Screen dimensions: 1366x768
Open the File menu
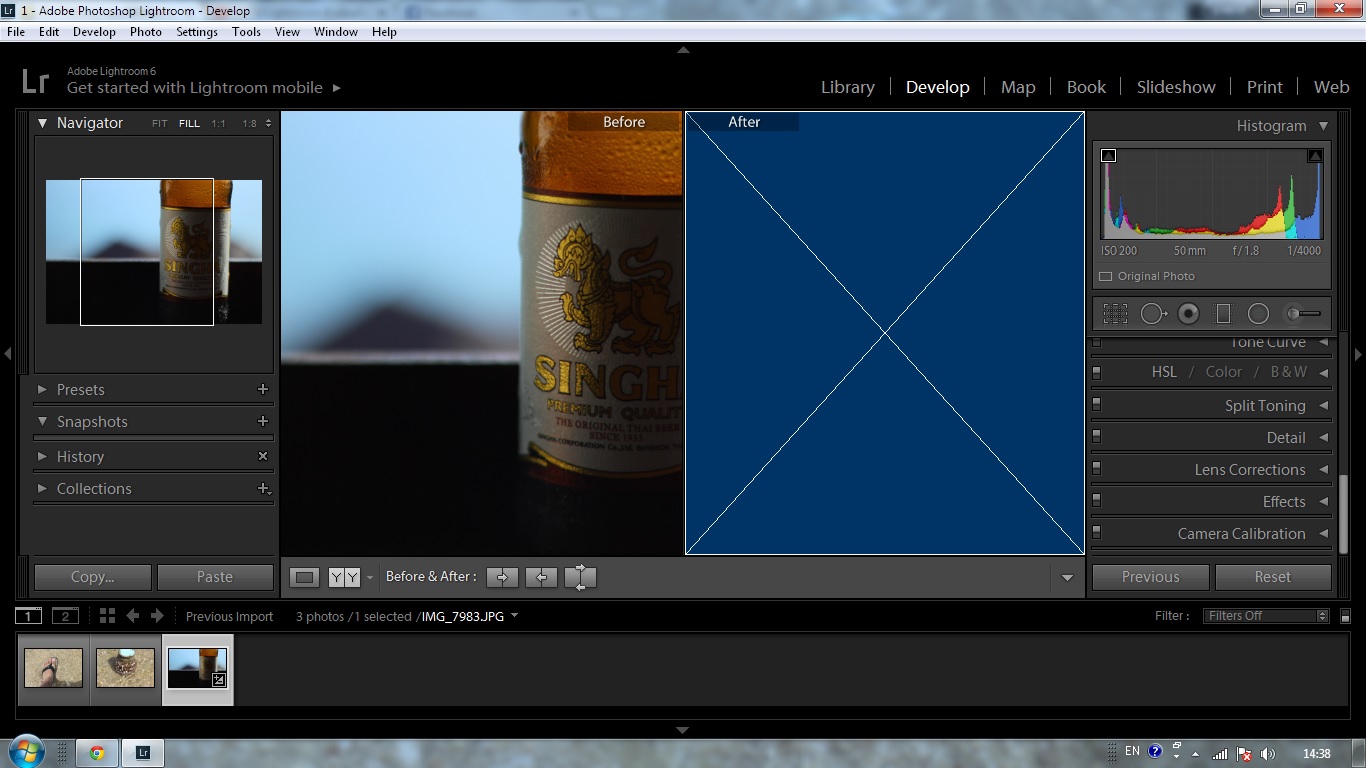coord(16,32)
